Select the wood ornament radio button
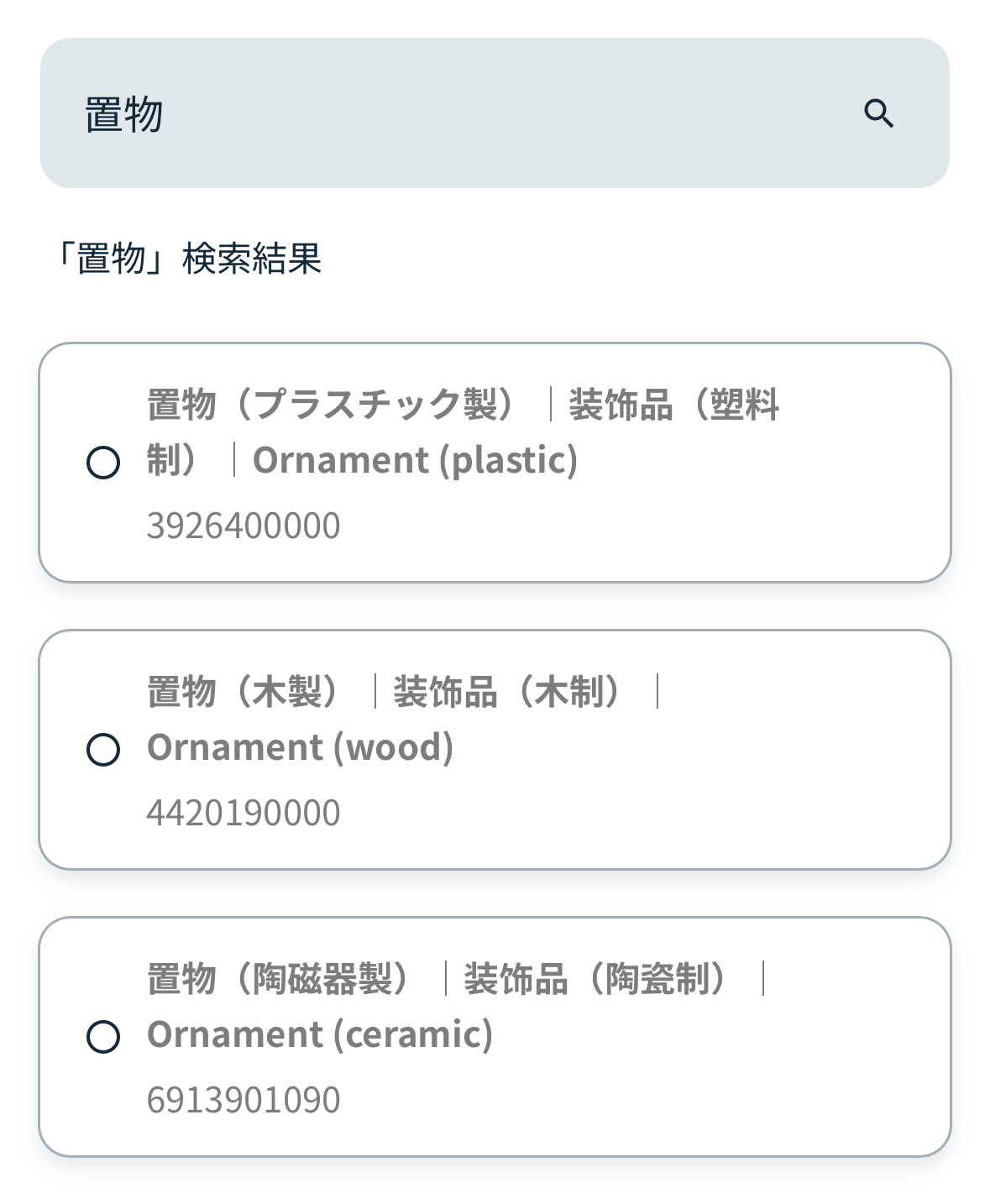This screenshot has width=990, height=1204. point(103,749)
